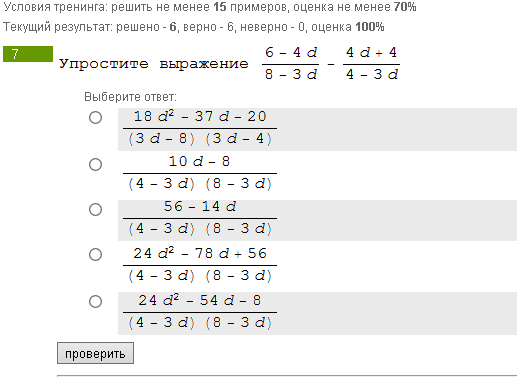Click the bold 100% score value

[x=370, y=27]
